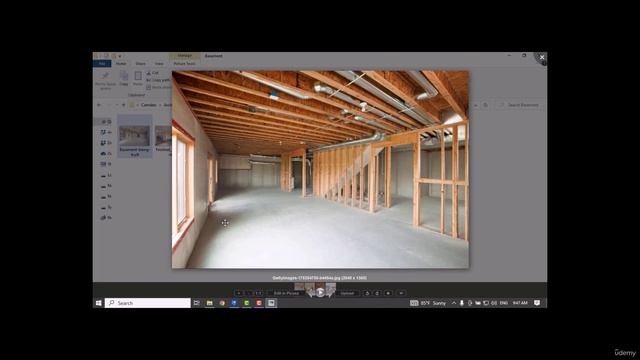The width and height of the screenshot is (640, 360).
Task: Go to previous photo with left arrow
Action: pyautogui.click(x=311, y=293)
